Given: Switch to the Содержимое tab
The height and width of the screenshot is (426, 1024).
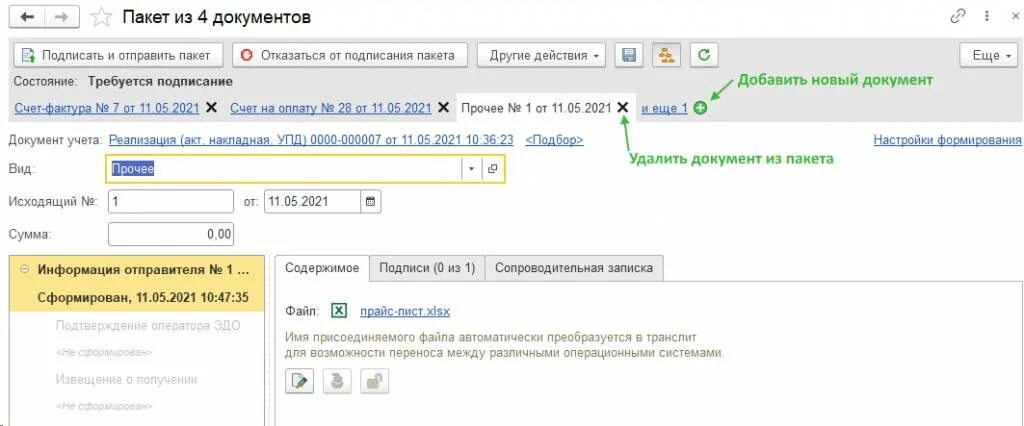Looking at the screenshot, I should [322, 268].
